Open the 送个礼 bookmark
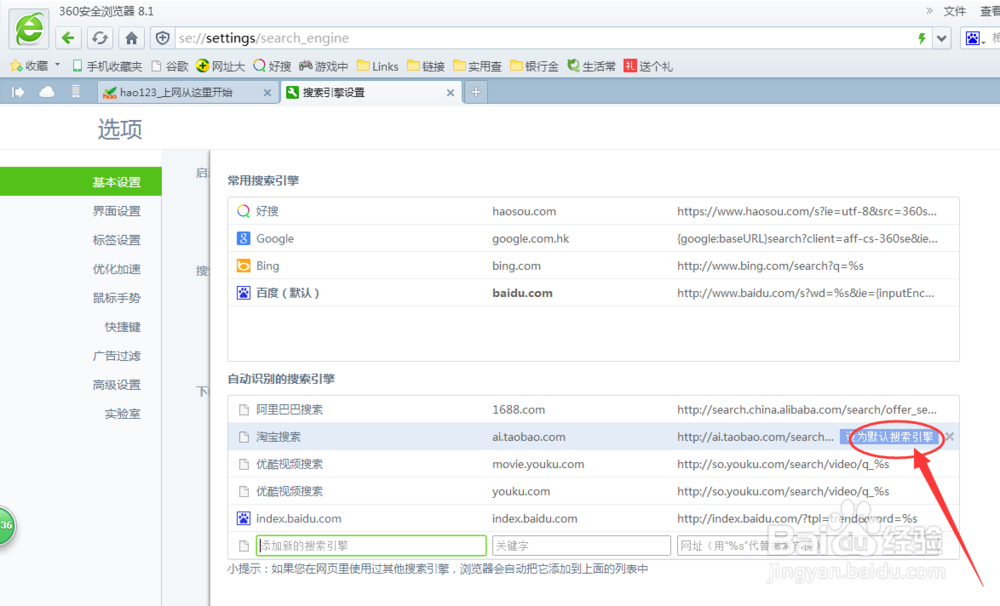Viewport: 1000px width, 606px height. [x=648, y=66]
